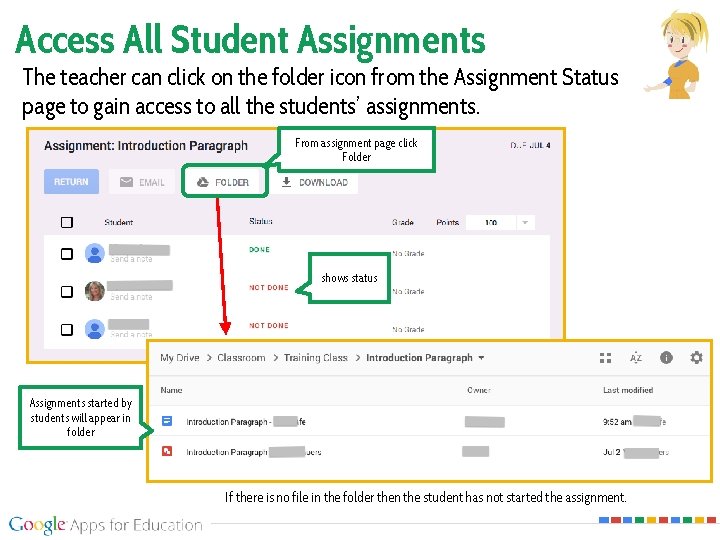Click 'Send a note' under first student
The image size is (720, 540).
[x=131, y=259]
